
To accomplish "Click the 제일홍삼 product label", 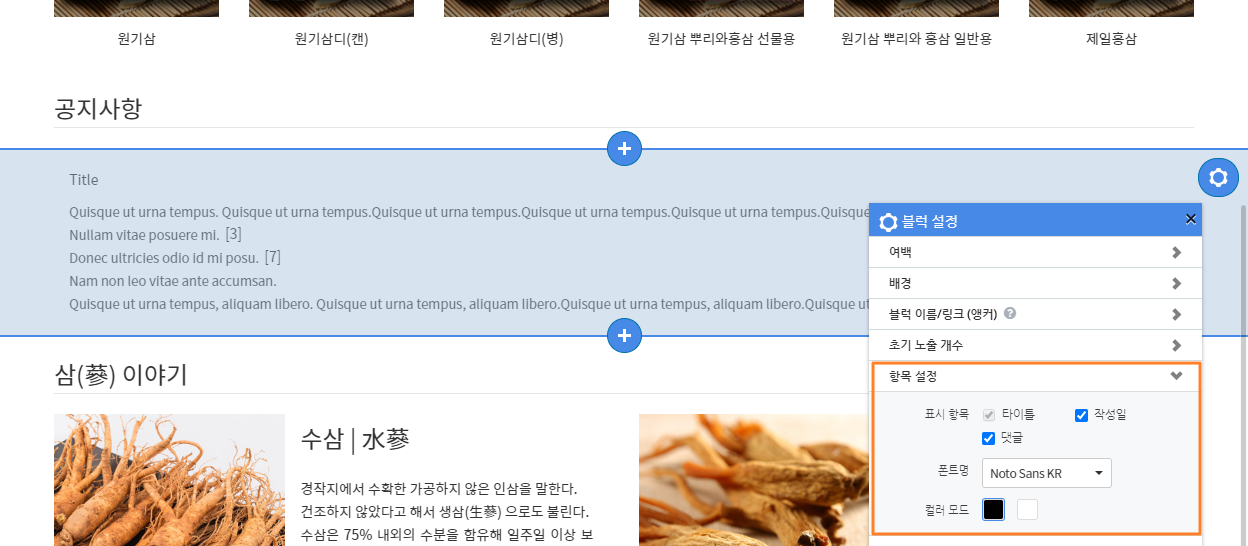I will tap(1111, 40).
